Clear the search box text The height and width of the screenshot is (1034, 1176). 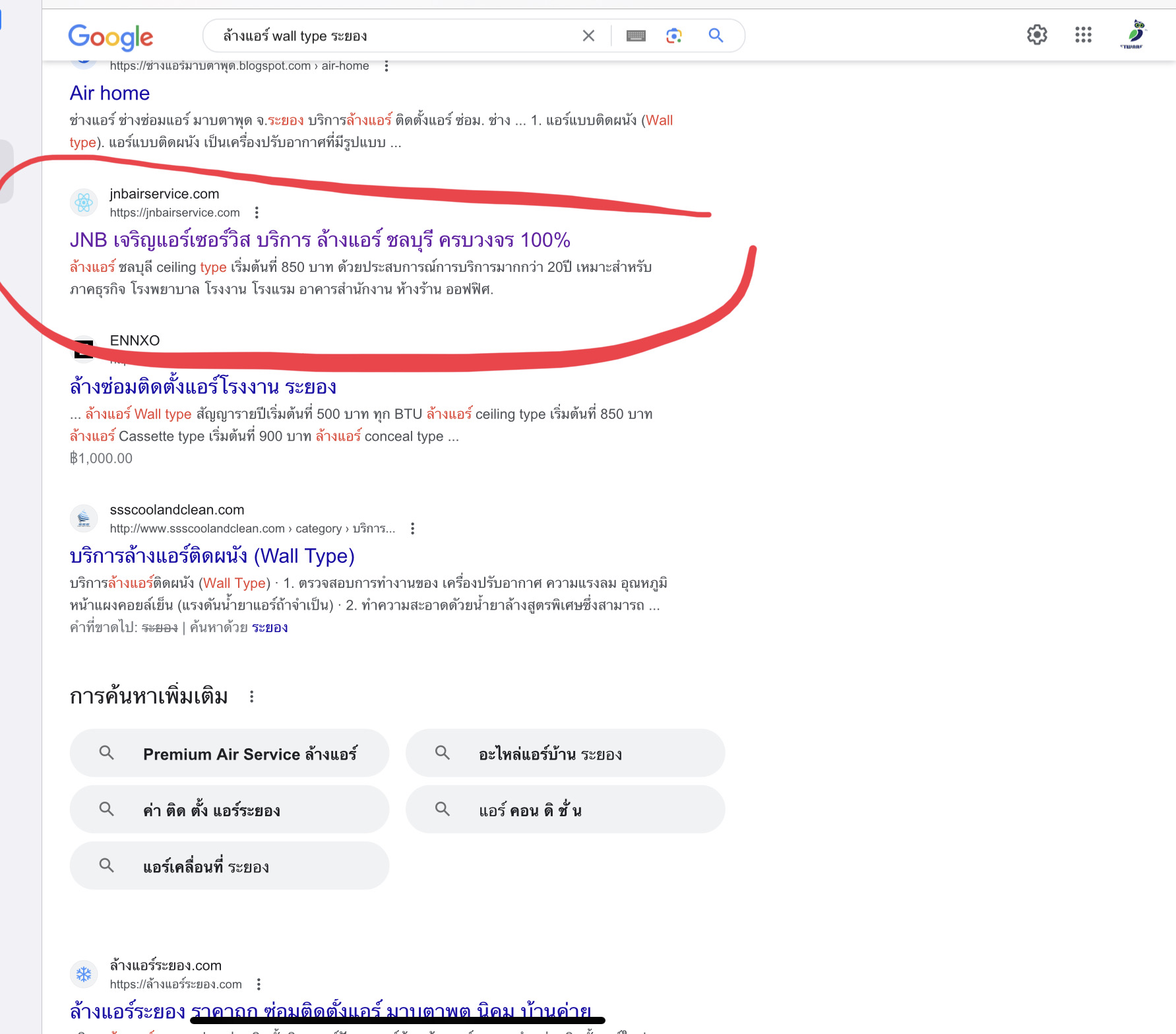(588, 36)
